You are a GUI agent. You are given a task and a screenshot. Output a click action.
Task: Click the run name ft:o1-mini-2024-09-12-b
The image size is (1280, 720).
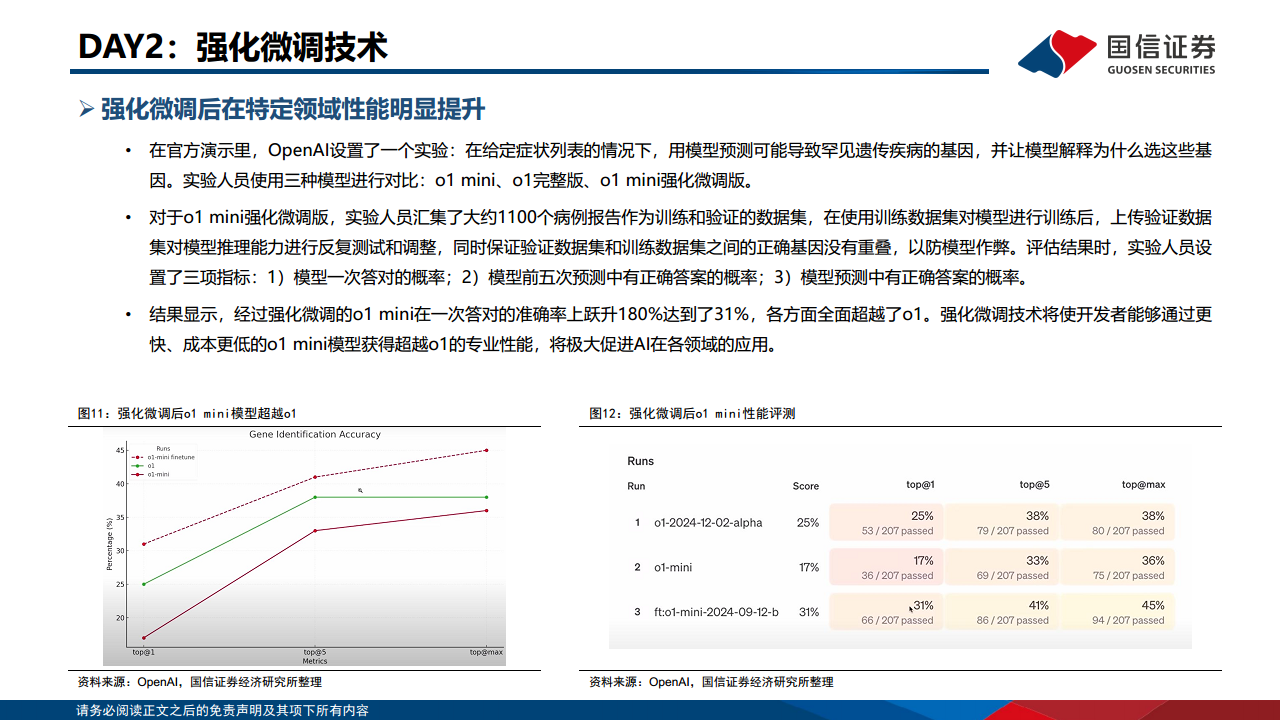(716, 612)
